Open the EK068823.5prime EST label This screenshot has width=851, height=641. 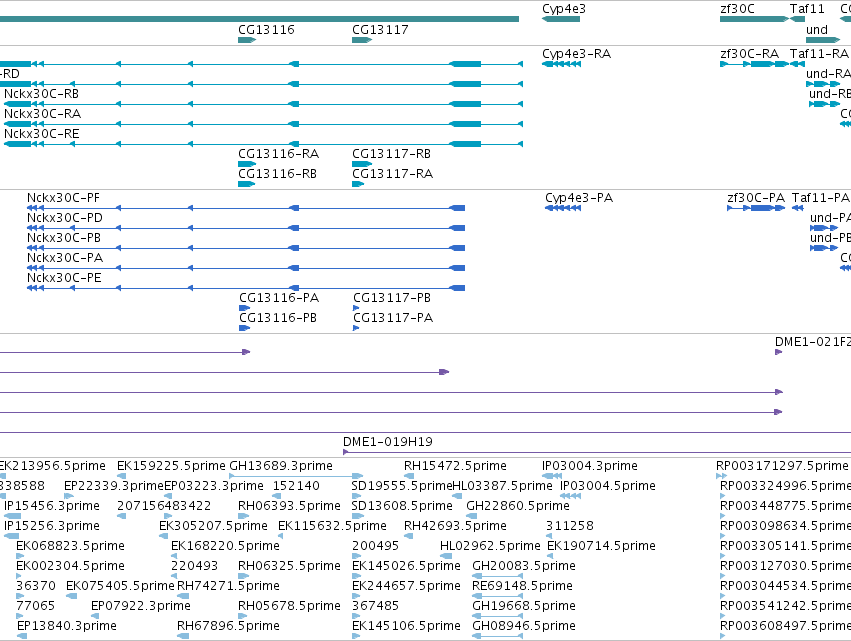[71, 546]
